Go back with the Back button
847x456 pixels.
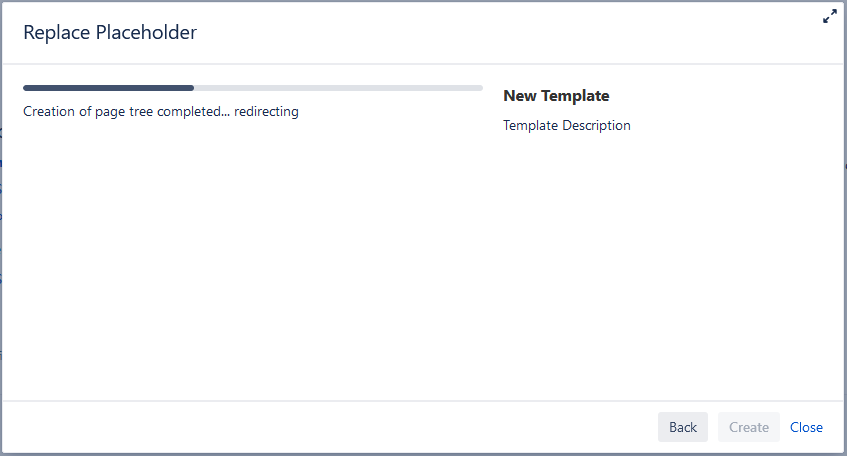click(x=683, y=427)
